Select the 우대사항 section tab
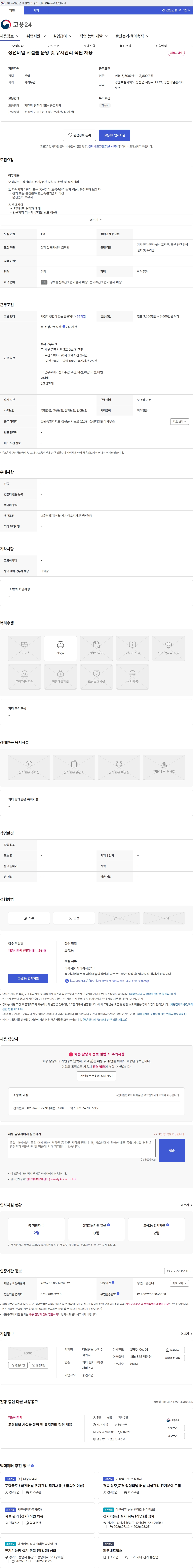Viewport: 193px width, 1568px height. [x=89, y=46]
